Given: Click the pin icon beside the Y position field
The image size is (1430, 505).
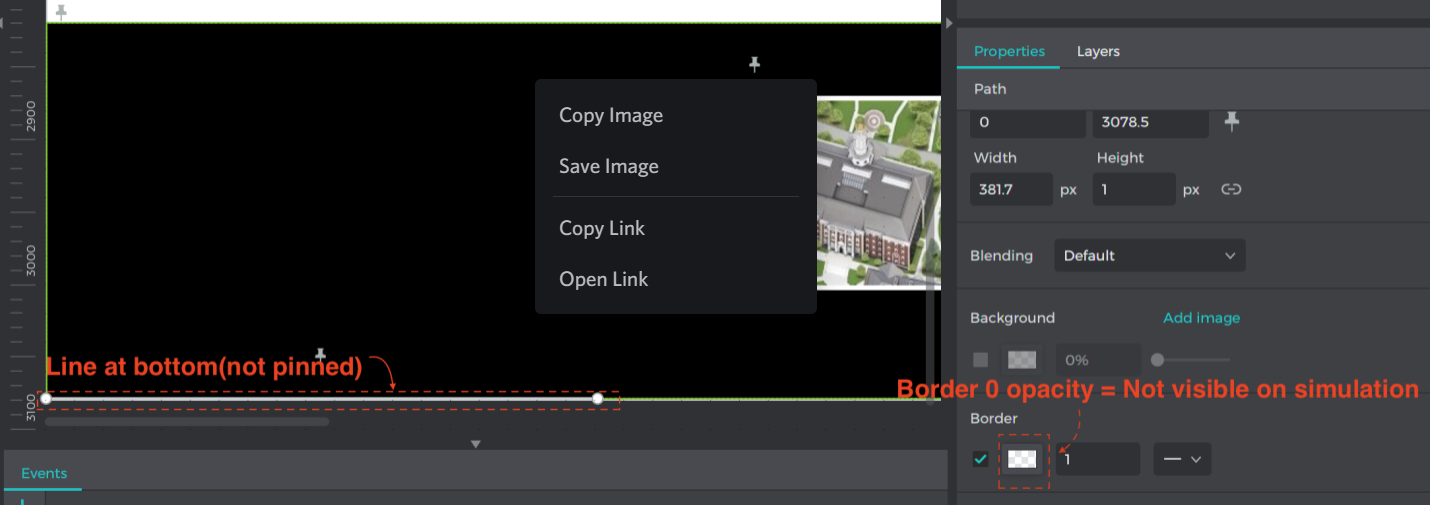Looking at the screenshot, I should [1232, 121].
